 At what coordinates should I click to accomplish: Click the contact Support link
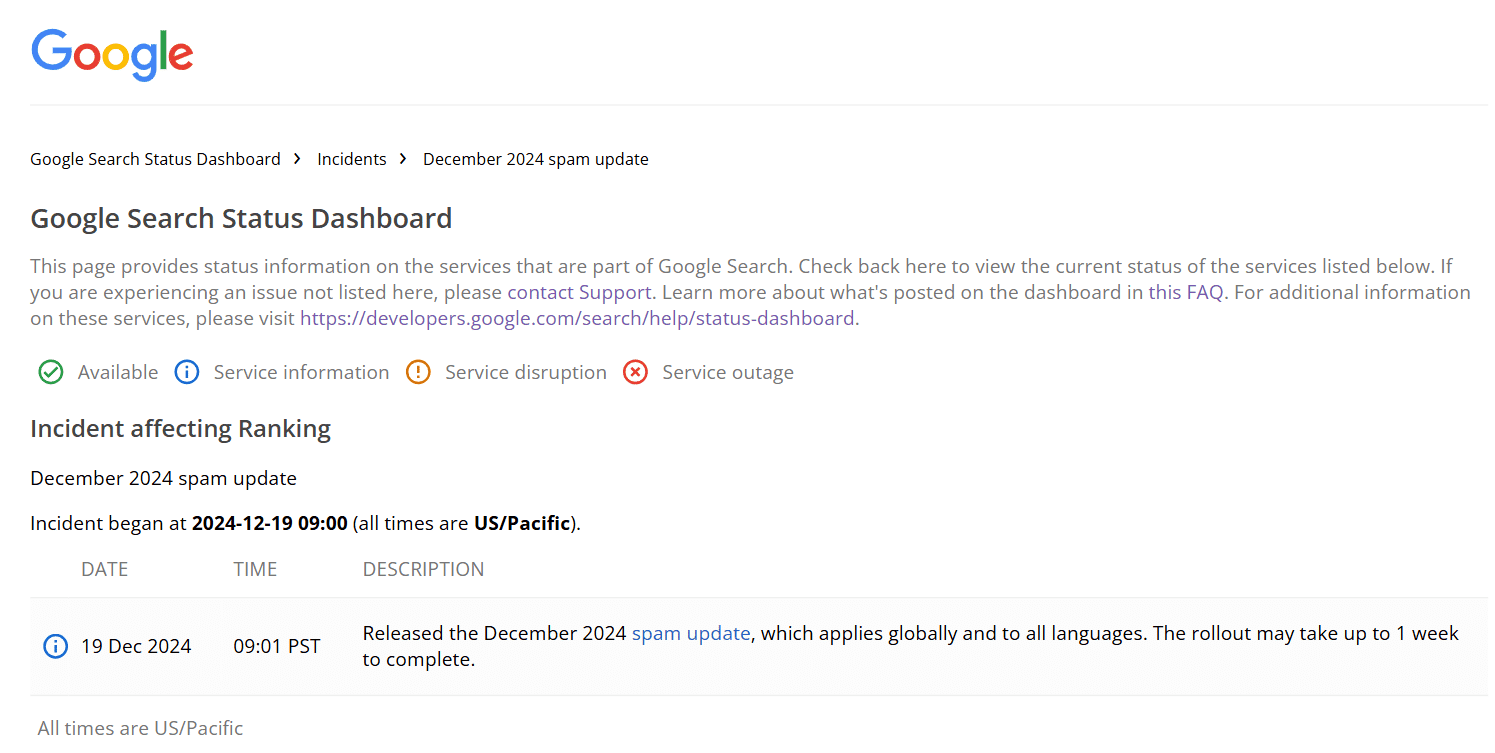(x=578, y=291)
